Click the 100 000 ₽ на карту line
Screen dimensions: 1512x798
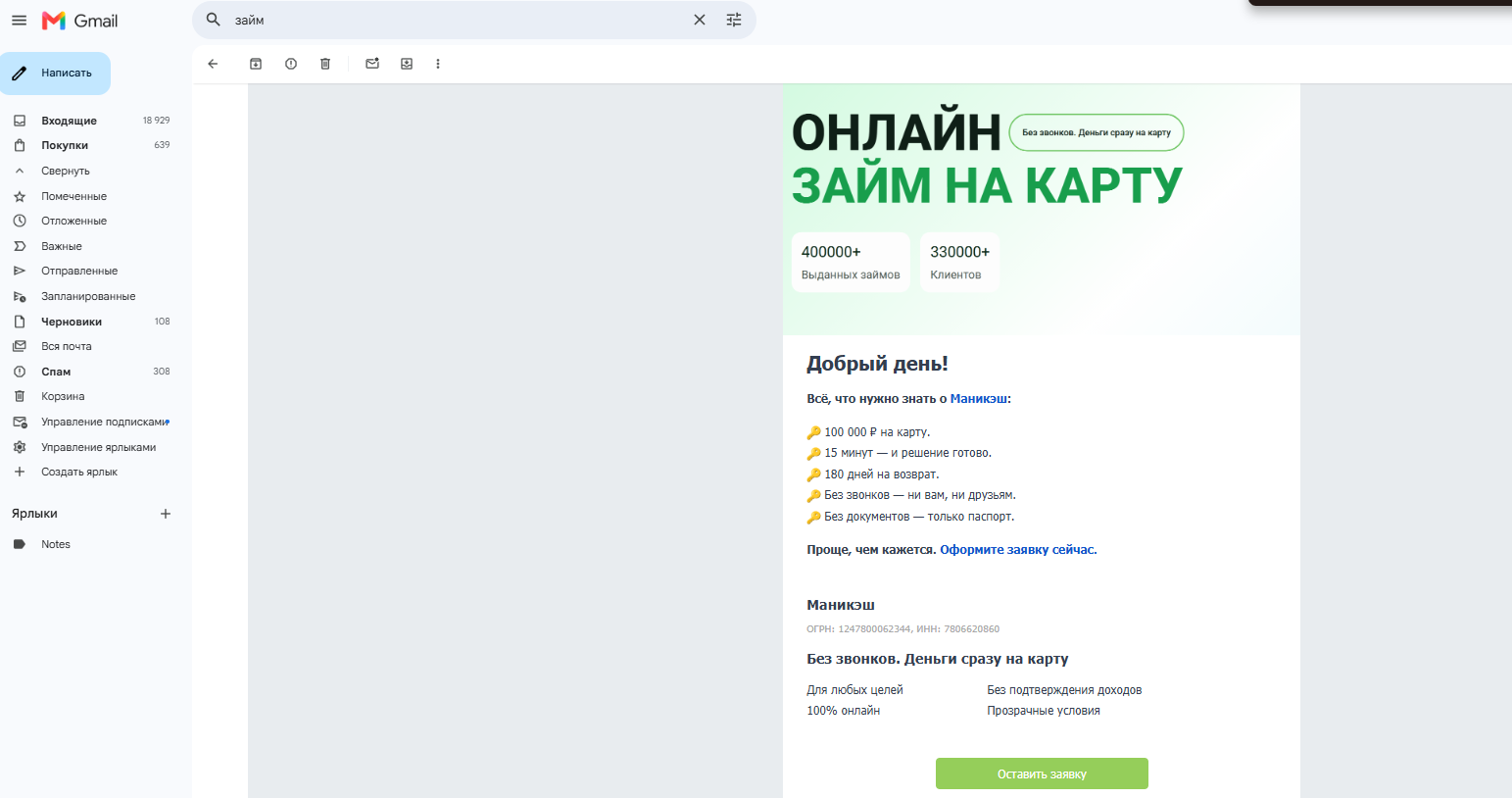pos(868,432)
